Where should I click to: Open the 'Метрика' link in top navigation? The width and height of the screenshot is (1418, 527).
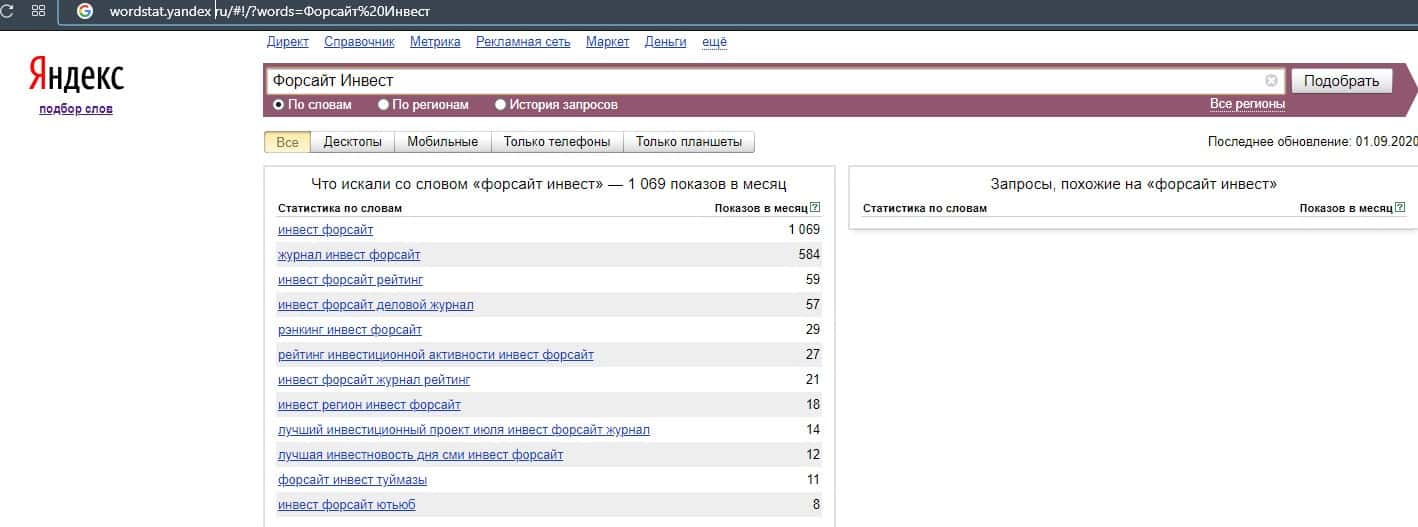(435, 42)
